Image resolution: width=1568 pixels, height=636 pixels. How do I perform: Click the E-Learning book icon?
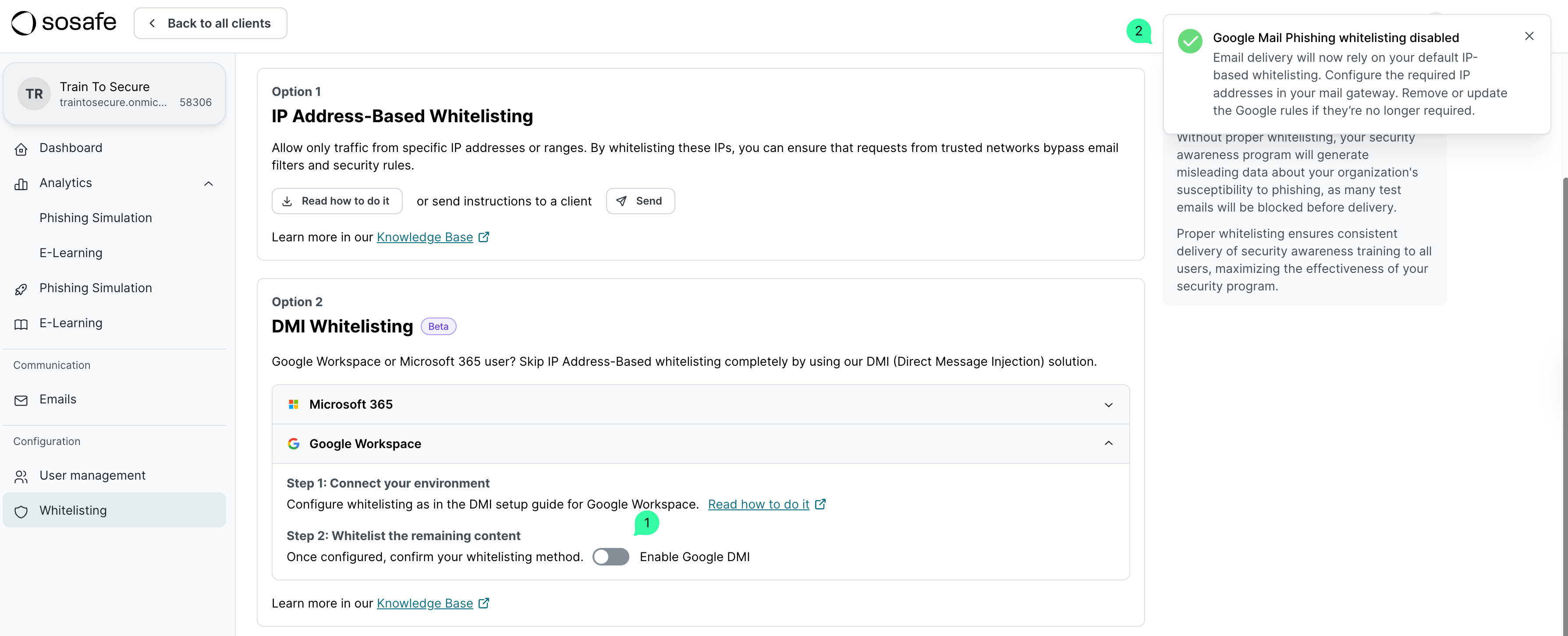[x=21, y=325]
